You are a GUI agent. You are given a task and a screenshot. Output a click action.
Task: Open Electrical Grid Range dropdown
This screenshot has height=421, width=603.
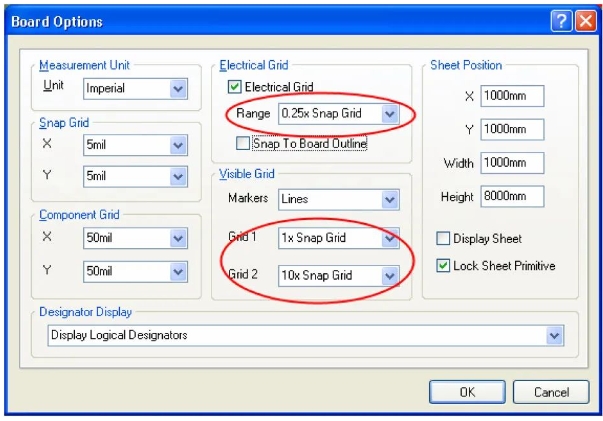pyautogui.click(x=389, y=115)
